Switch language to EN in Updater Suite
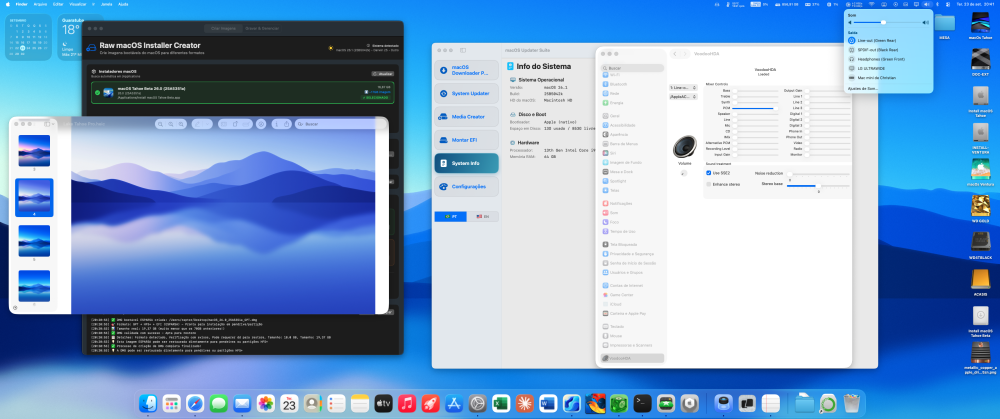Screen dimensions: 1000x419 click(x=483, y=217)
